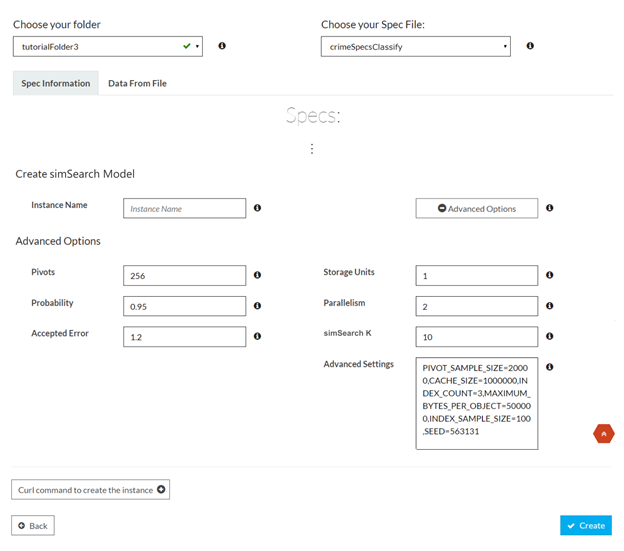Image resolution: width=624 pixels, height=551 pixels.
Task: Click info icon next to simSearch K
Action: click(549, 336)
